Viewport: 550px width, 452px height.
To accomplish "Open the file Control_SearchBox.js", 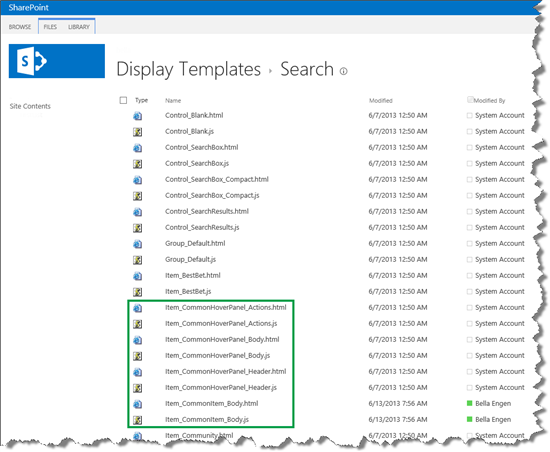I will point(197,163).
